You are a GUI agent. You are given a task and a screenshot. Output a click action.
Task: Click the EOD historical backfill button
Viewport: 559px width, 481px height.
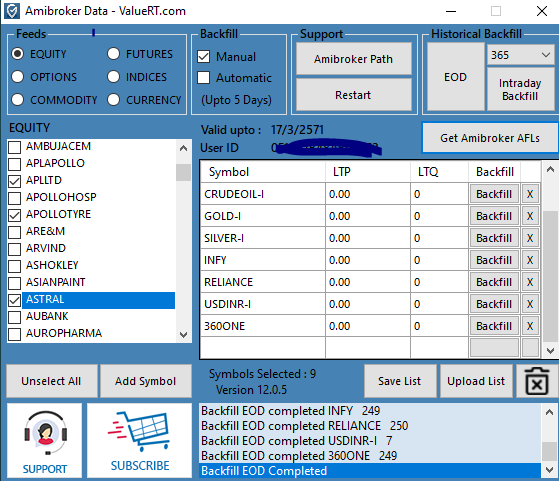(x=455, y=77)
